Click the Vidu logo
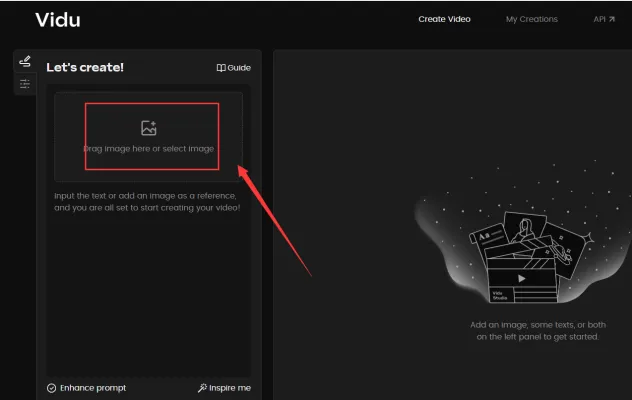The height and width of the screenshot is (400, 632). click(58, 20)
